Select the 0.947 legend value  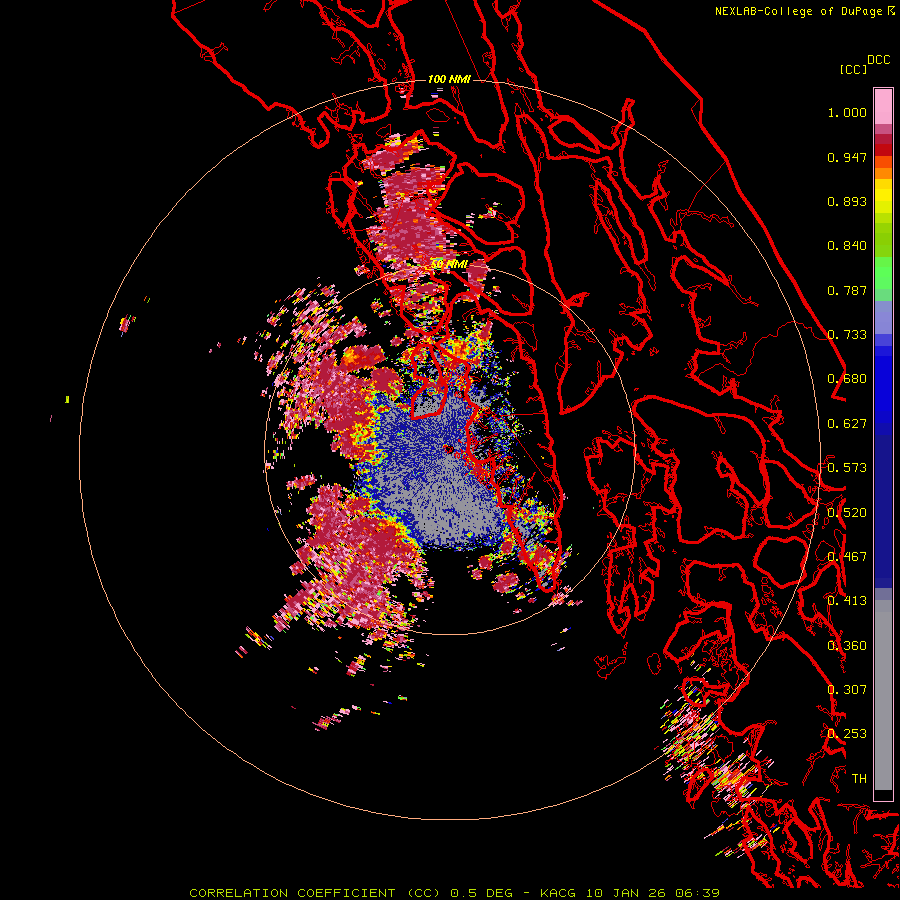point(847,157)
